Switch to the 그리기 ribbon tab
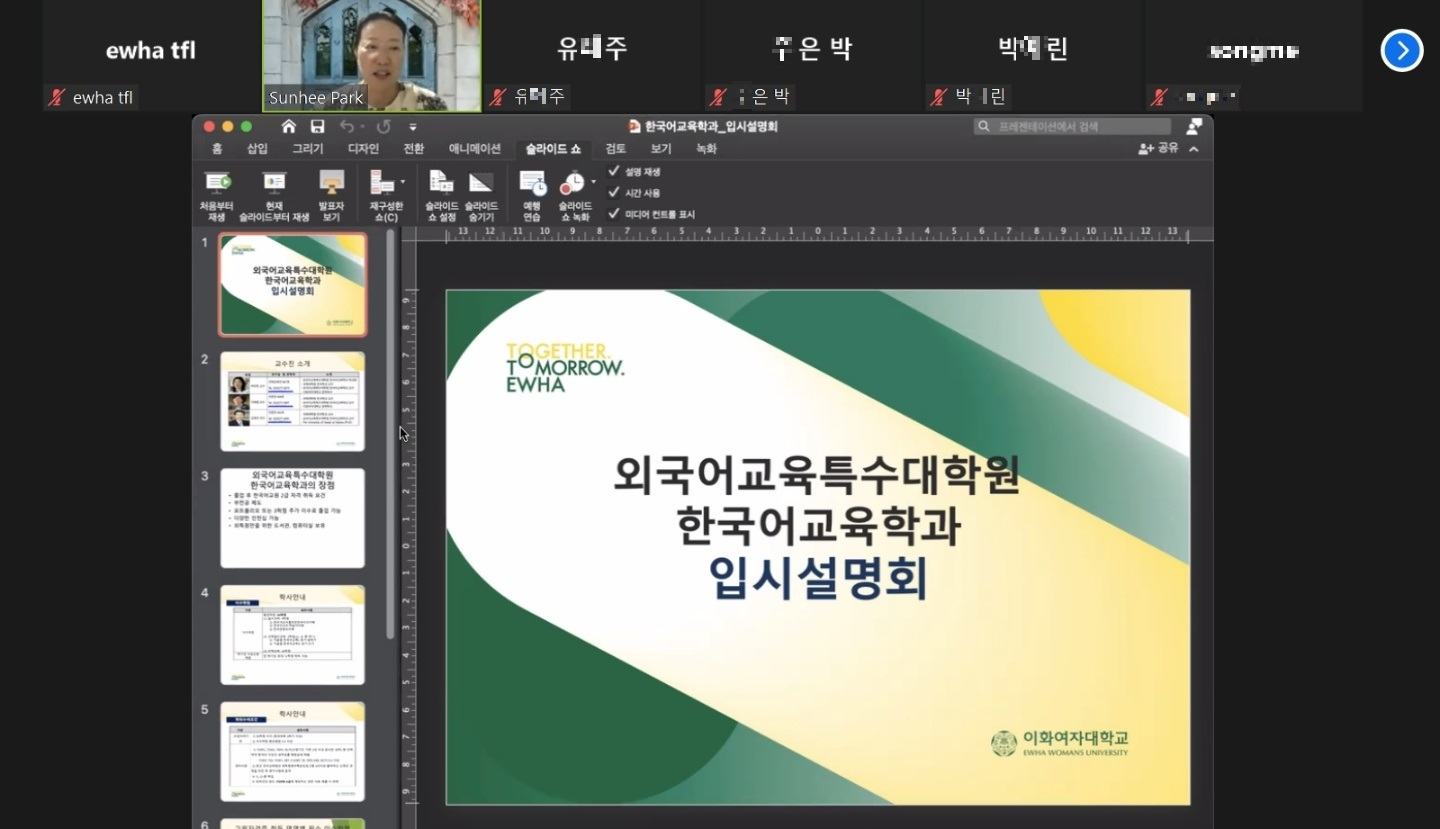The image size is (1440, 829). (x=308, y=148)
